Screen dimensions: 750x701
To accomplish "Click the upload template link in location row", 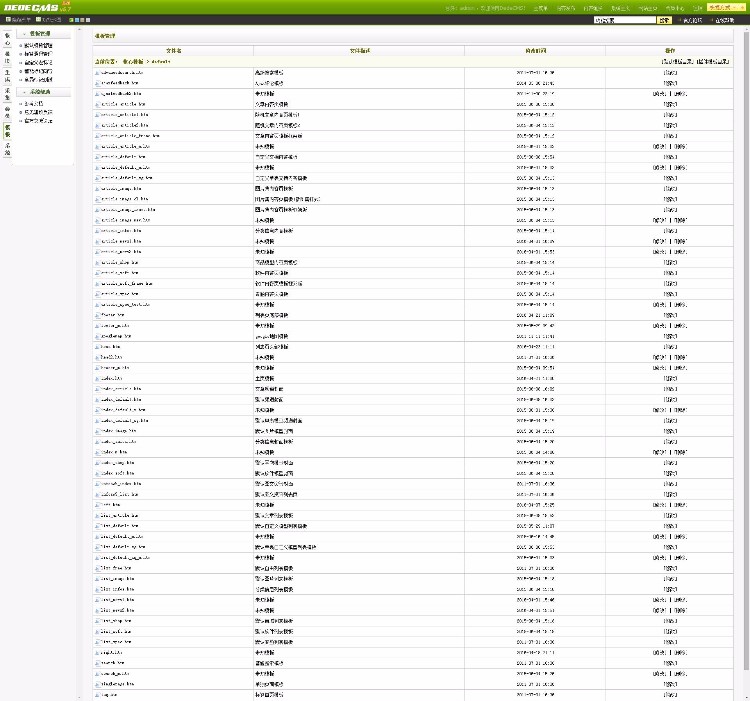I will [713, 62].
